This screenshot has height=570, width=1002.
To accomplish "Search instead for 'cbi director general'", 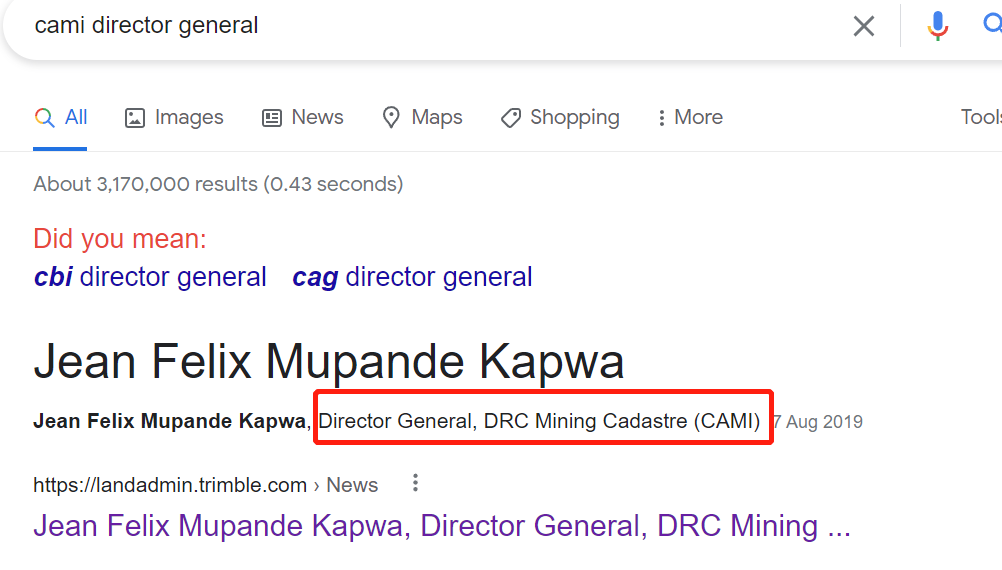I will click(x=150, y=277).
